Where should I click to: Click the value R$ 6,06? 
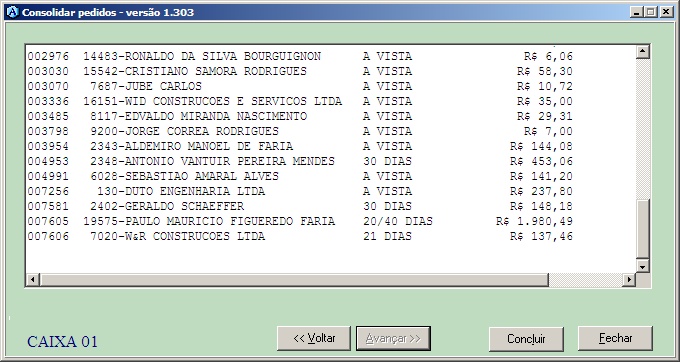pos(548,56)
